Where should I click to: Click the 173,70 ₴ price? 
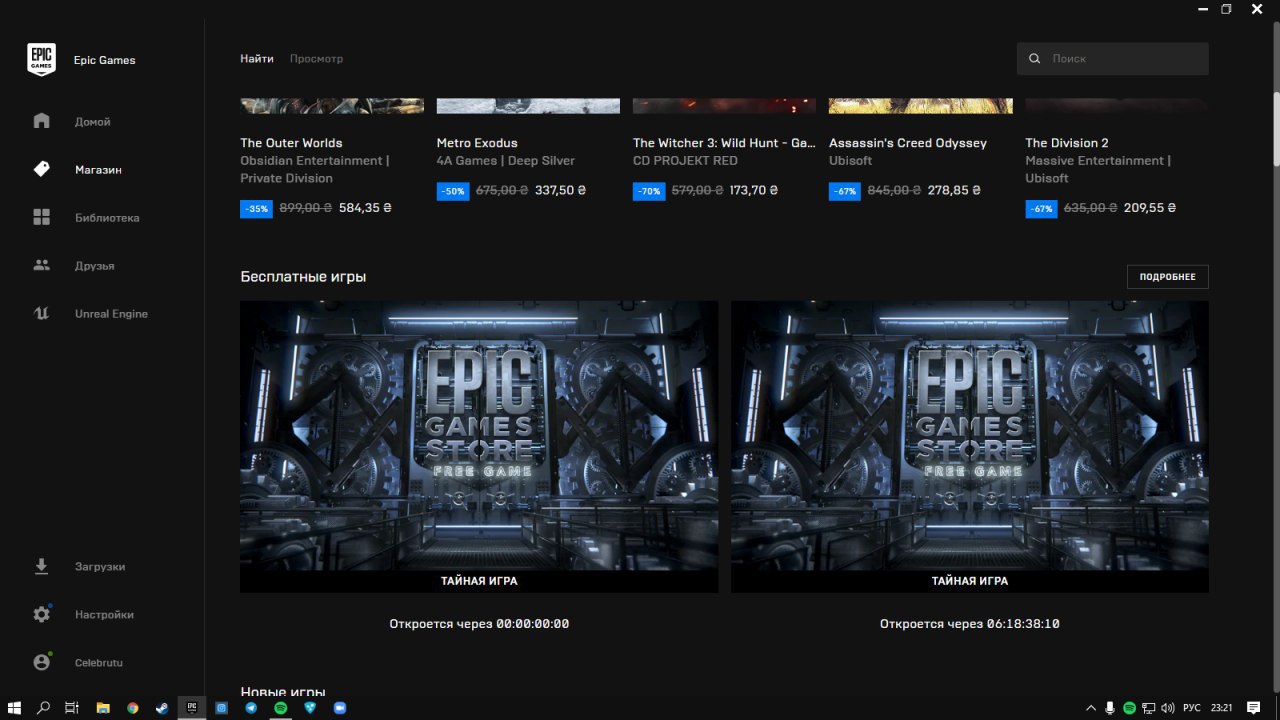pos(754,190)
